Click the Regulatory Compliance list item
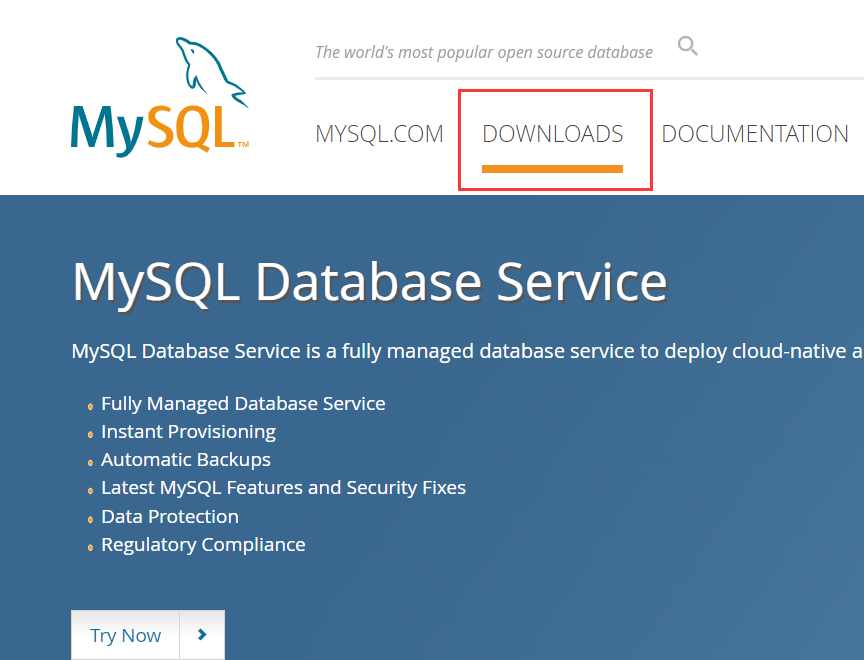 pos(203,545)
